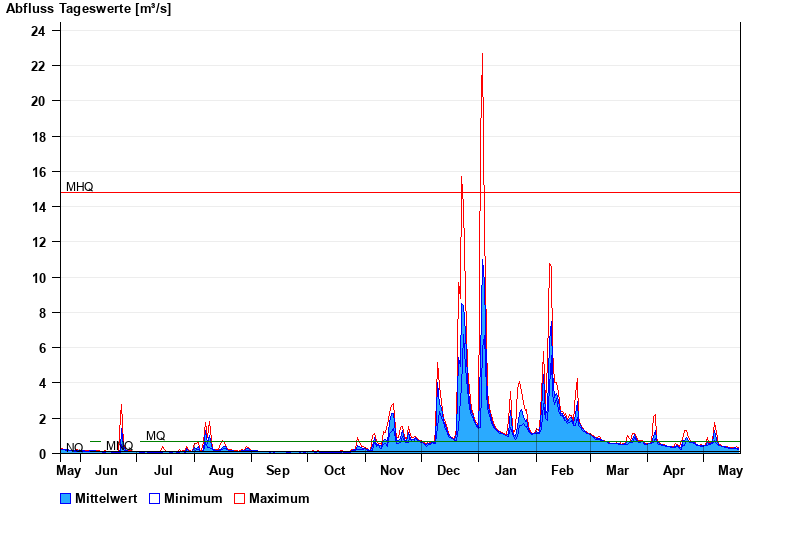Image resolution: width=800 pixels, height=550 pixels.
Task: Click the y-axis value 16
Action: pos(38,172)
